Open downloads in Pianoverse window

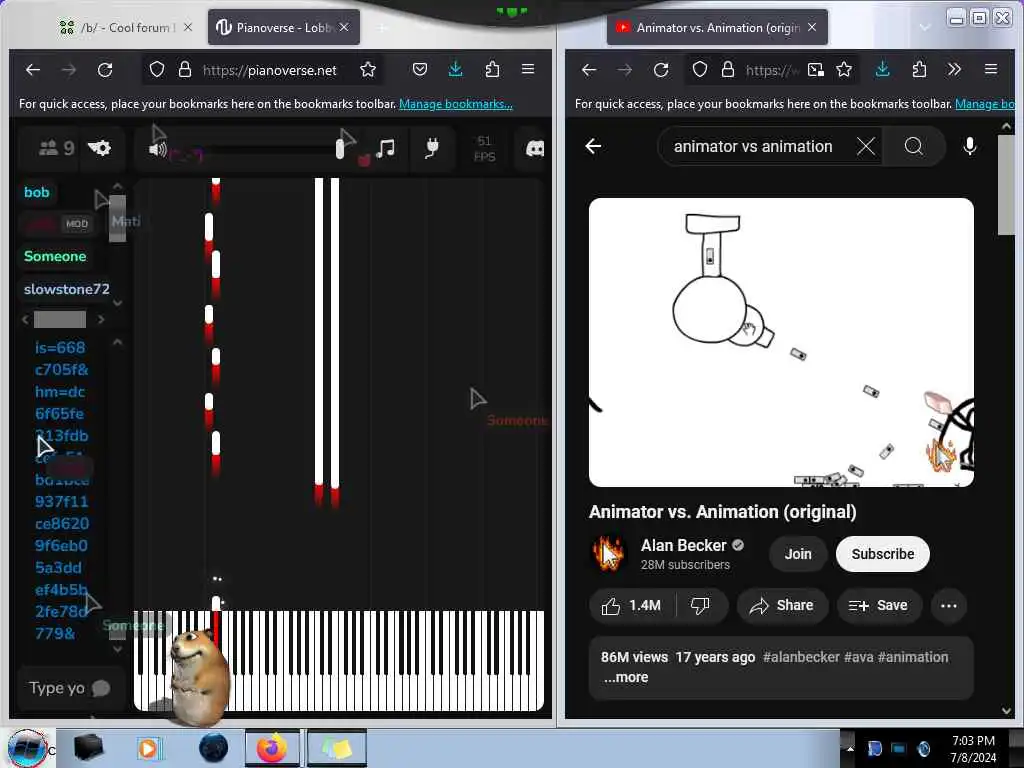(455, 69)
